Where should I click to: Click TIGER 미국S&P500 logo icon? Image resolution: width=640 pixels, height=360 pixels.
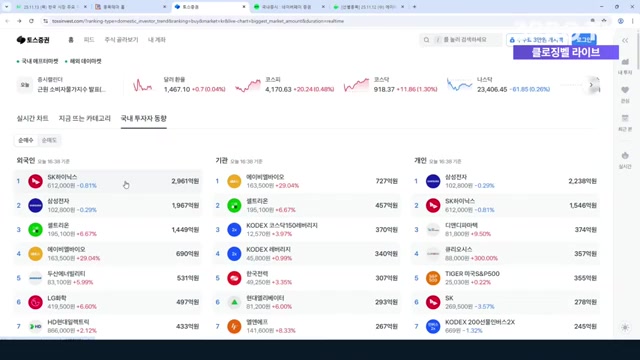(x=433, y=278)
